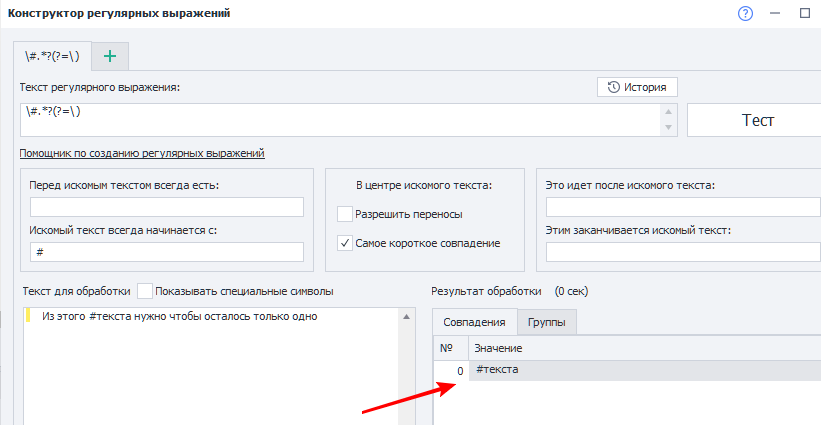Open the regex creation helper link

141,153
